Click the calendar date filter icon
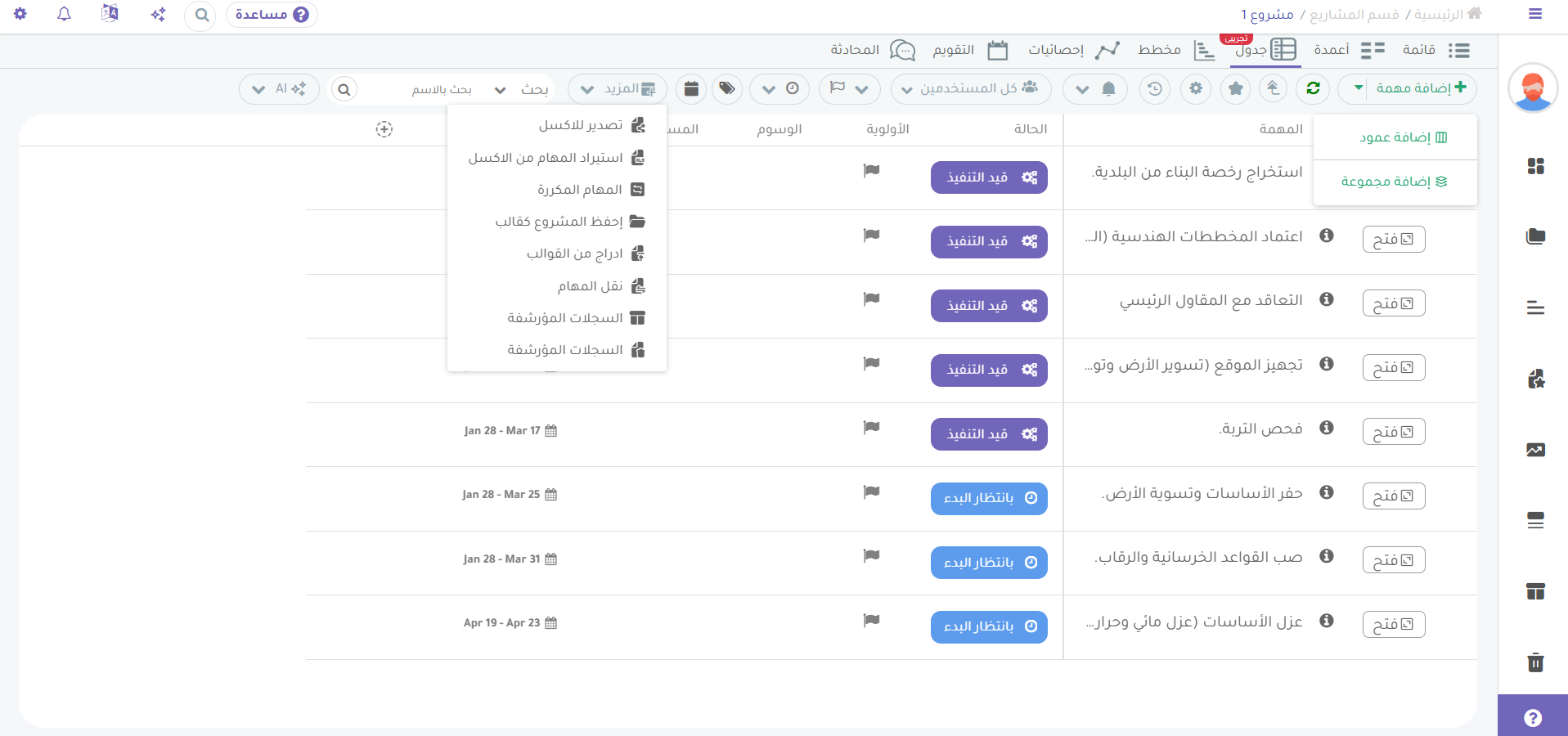 tap(691, 88)
